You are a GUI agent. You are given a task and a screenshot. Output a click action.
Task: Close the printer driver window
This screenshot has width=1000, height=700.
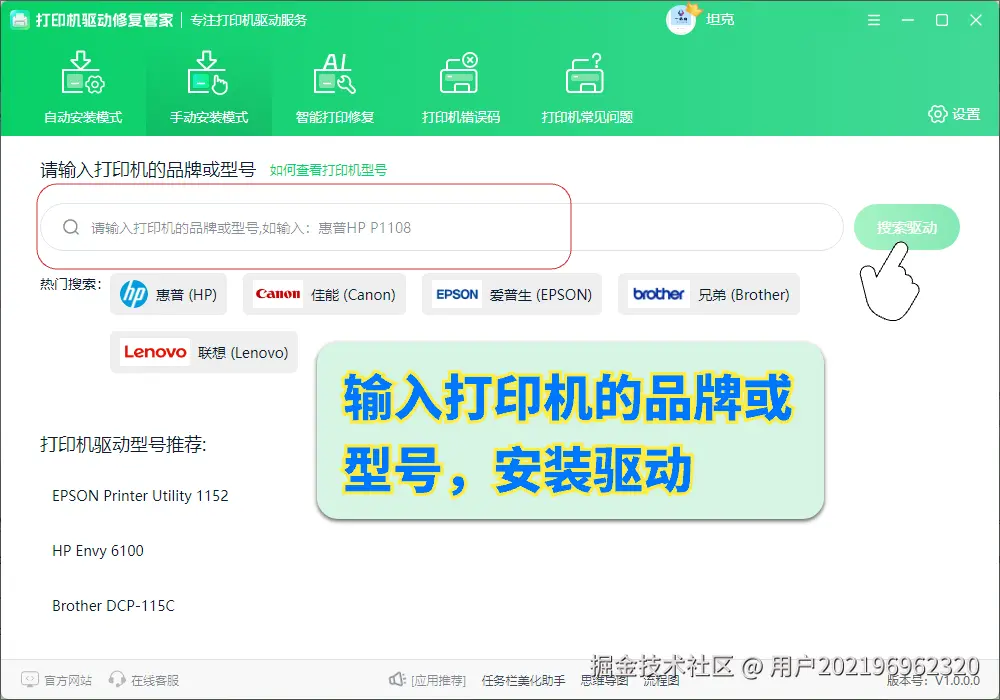click(975, 20)
